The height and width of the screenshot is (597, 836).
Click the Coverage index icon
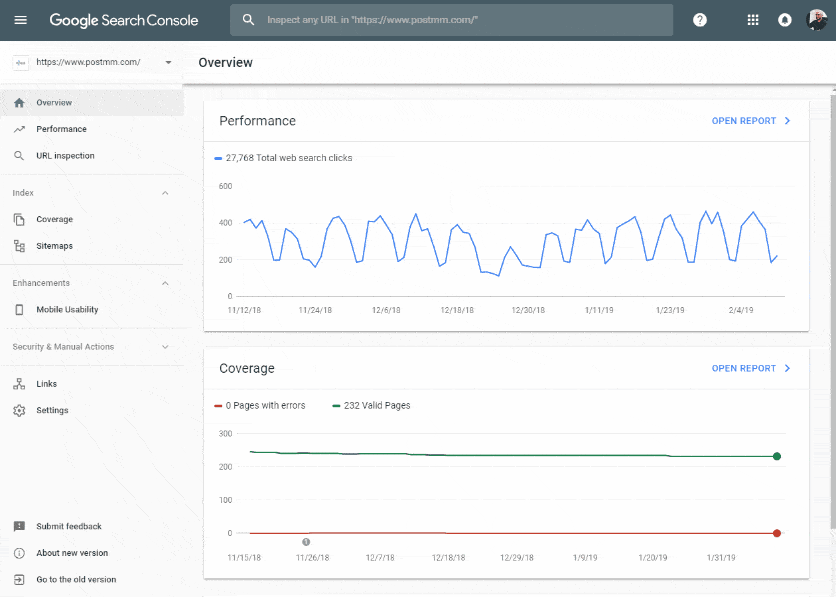tap(20, 219)
